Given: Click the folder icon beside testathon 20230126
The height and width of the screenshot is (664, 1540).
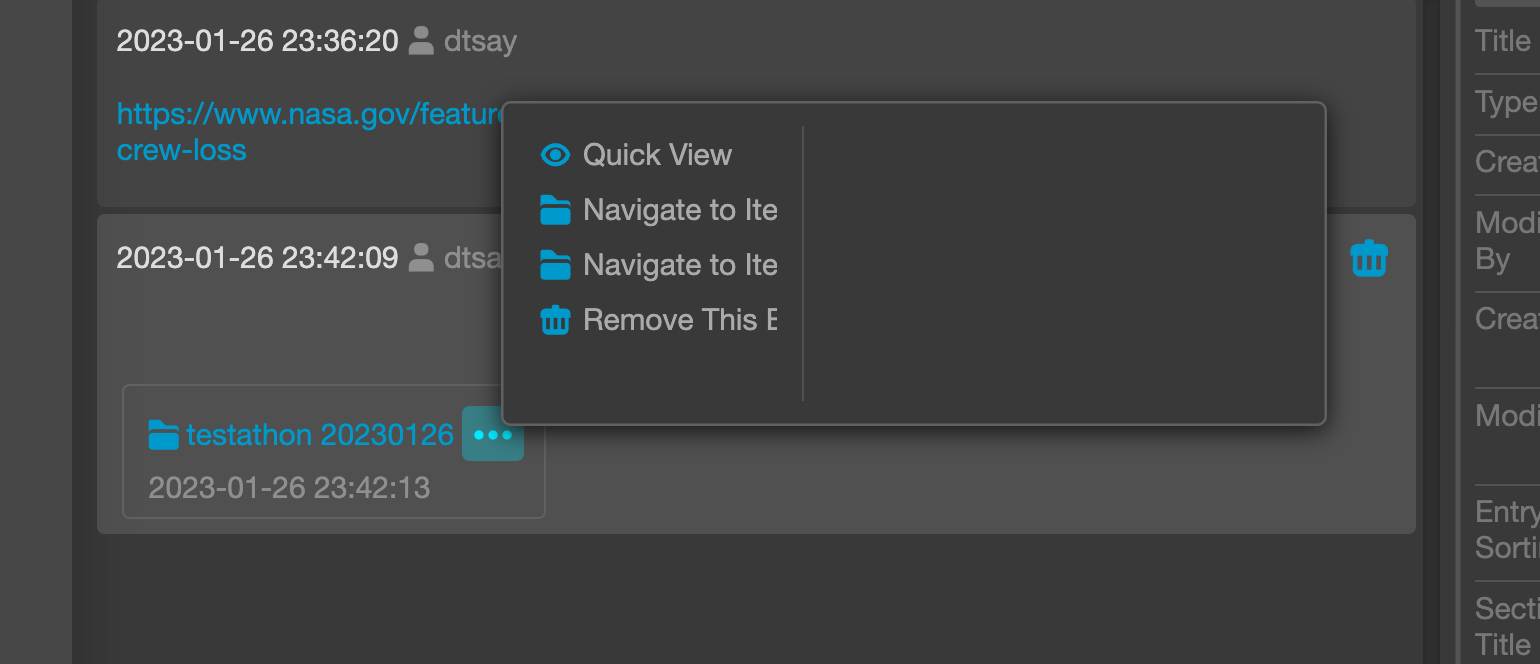Looking at the screenshot, I should (163, 434).
